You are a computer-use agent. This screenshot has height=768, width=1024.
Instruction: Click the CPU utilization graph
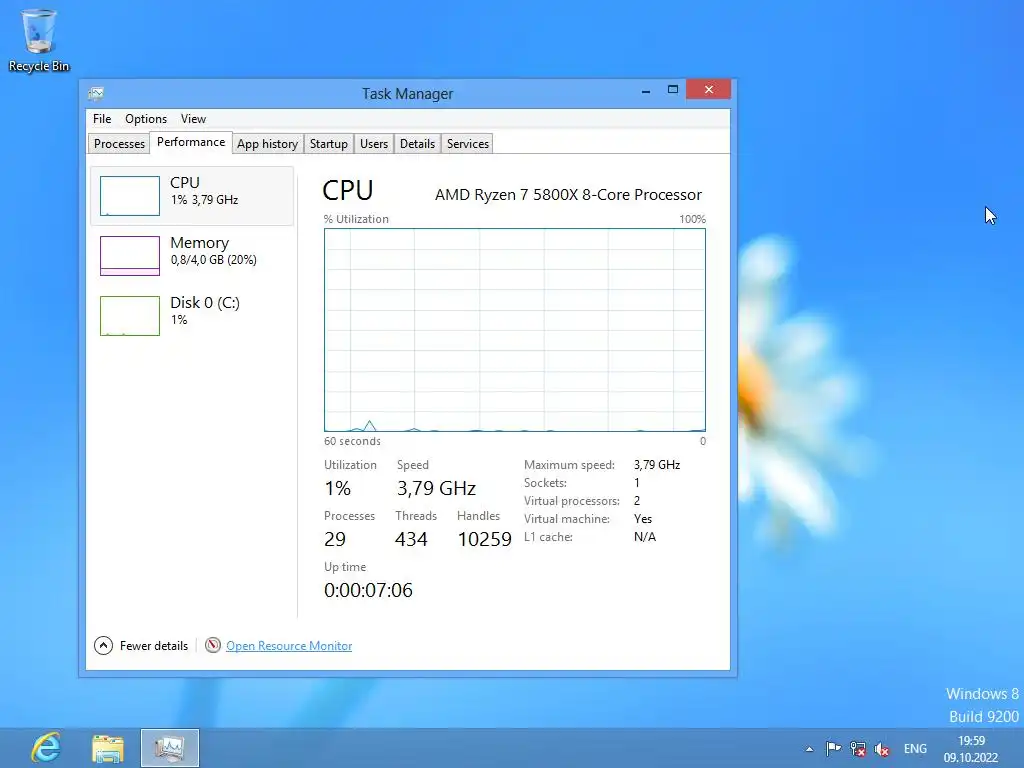click(x=515, y=330)
